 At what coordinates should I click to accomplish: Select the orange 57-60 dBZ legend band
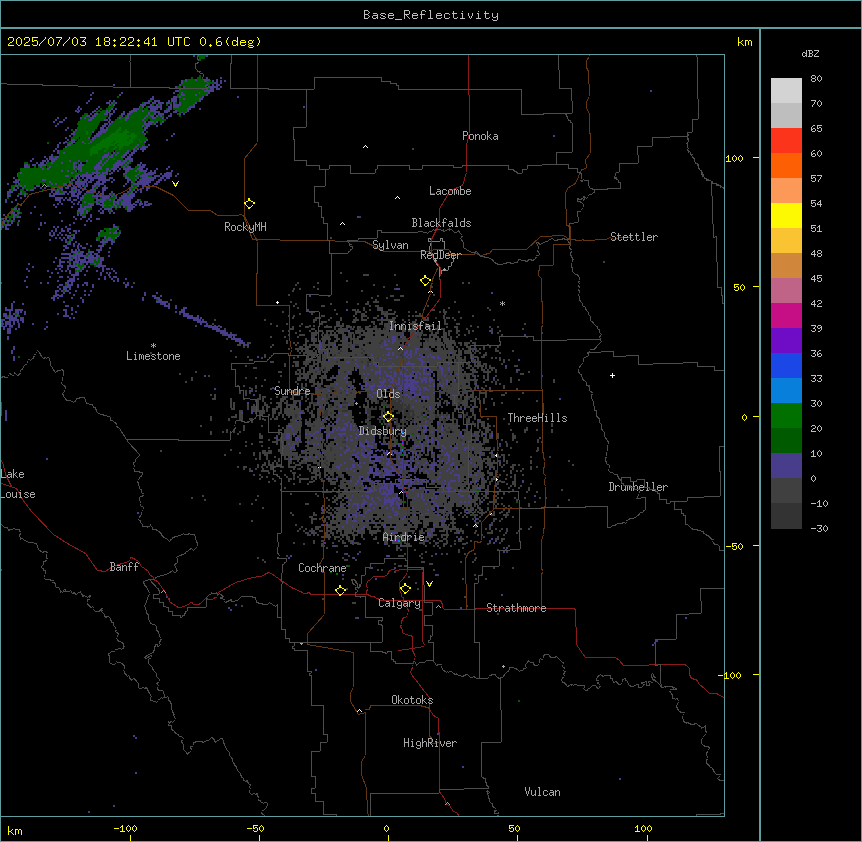(786, 165)
